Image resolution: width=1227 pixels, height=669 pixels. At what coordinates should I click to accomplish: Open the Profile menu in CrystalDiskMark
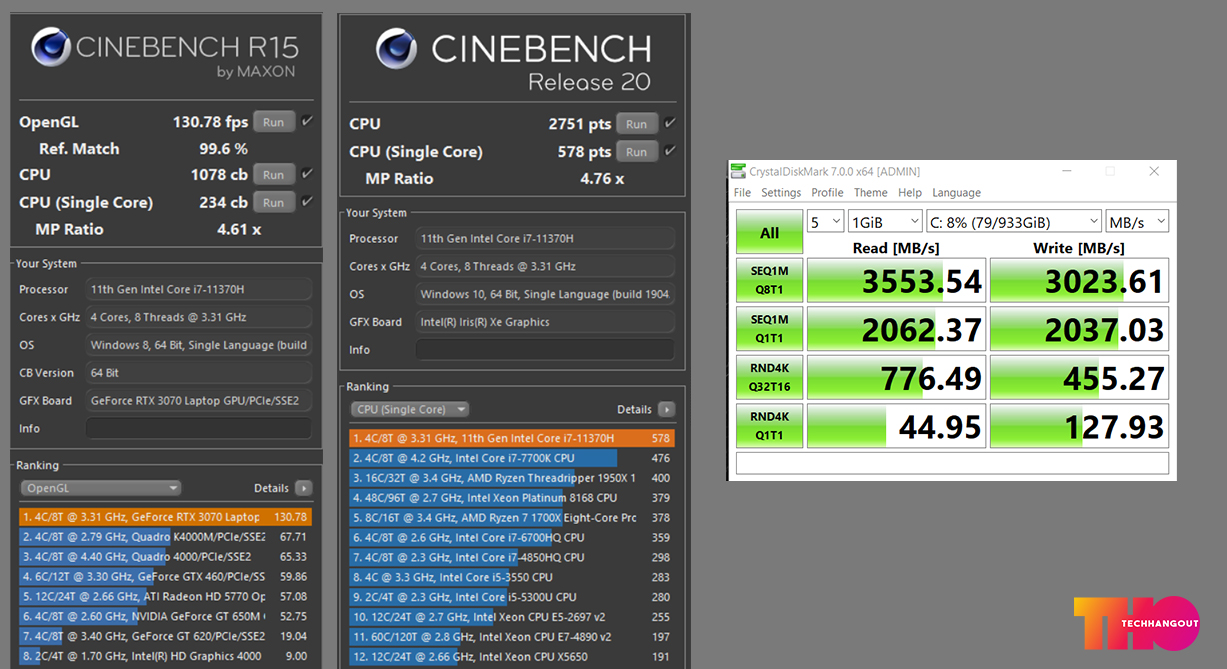pyautogui.click(x=827, y=193)
